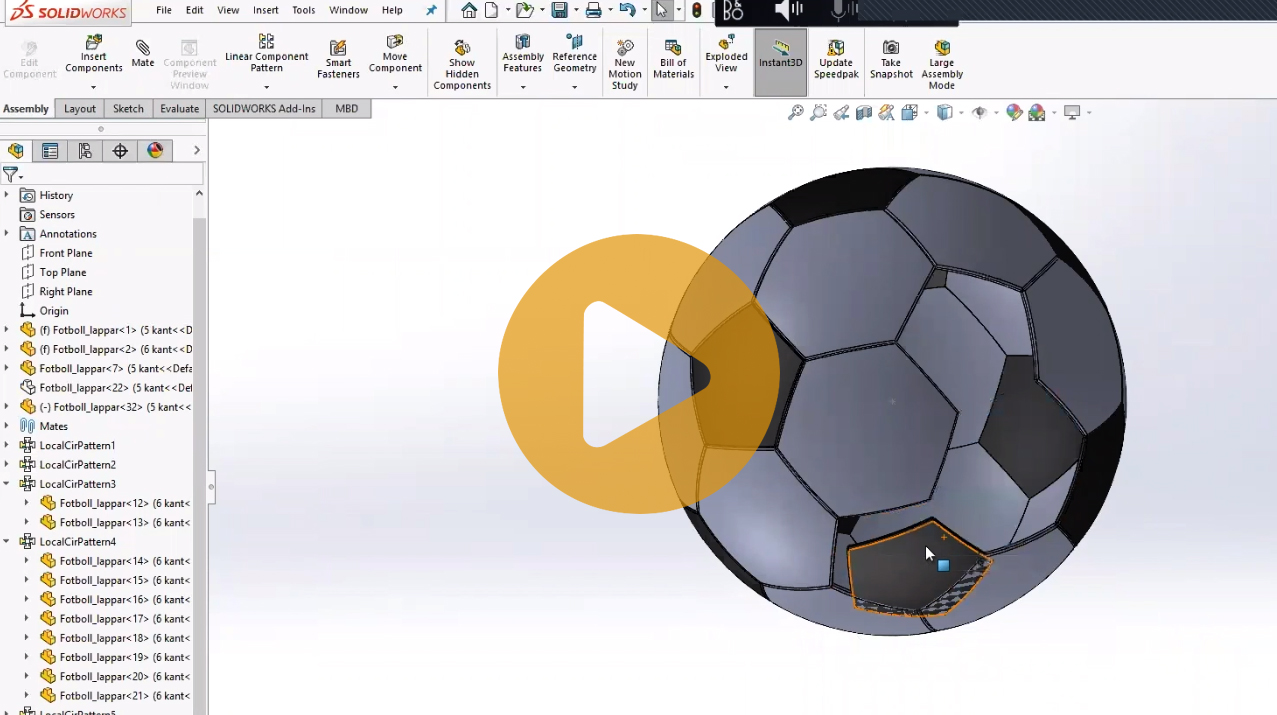1277x715 pixels.
Task: Click the Take Snapshot camera icon
Action: click(x=890, y=48)
